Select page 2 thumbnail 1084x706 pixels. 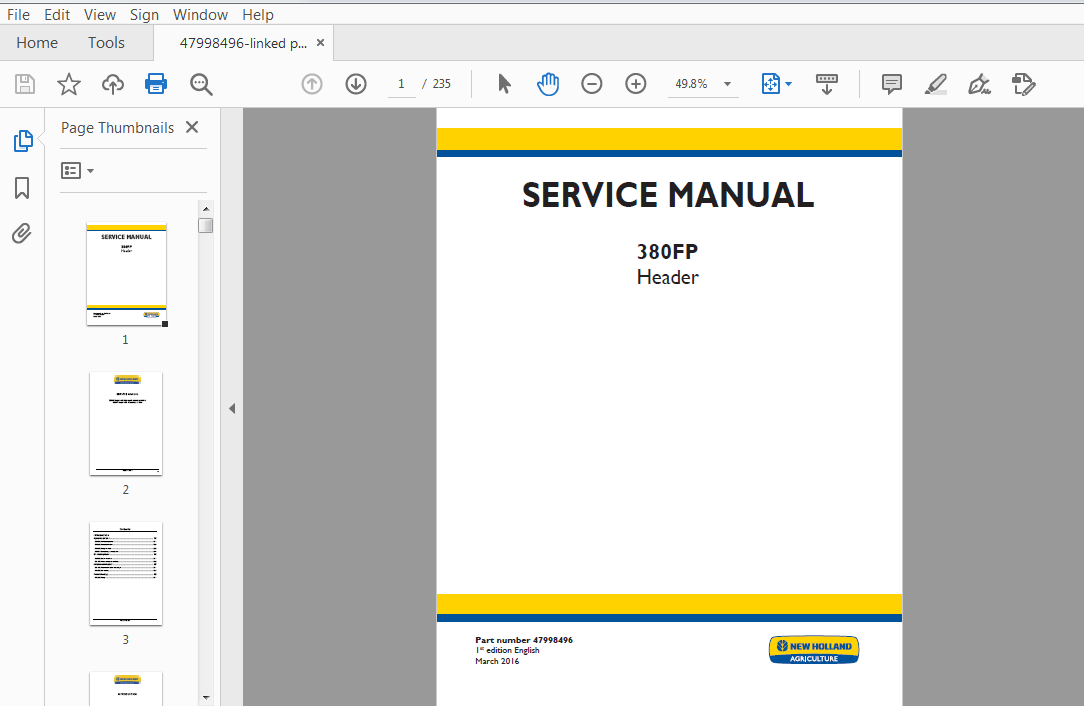(126, 423)
